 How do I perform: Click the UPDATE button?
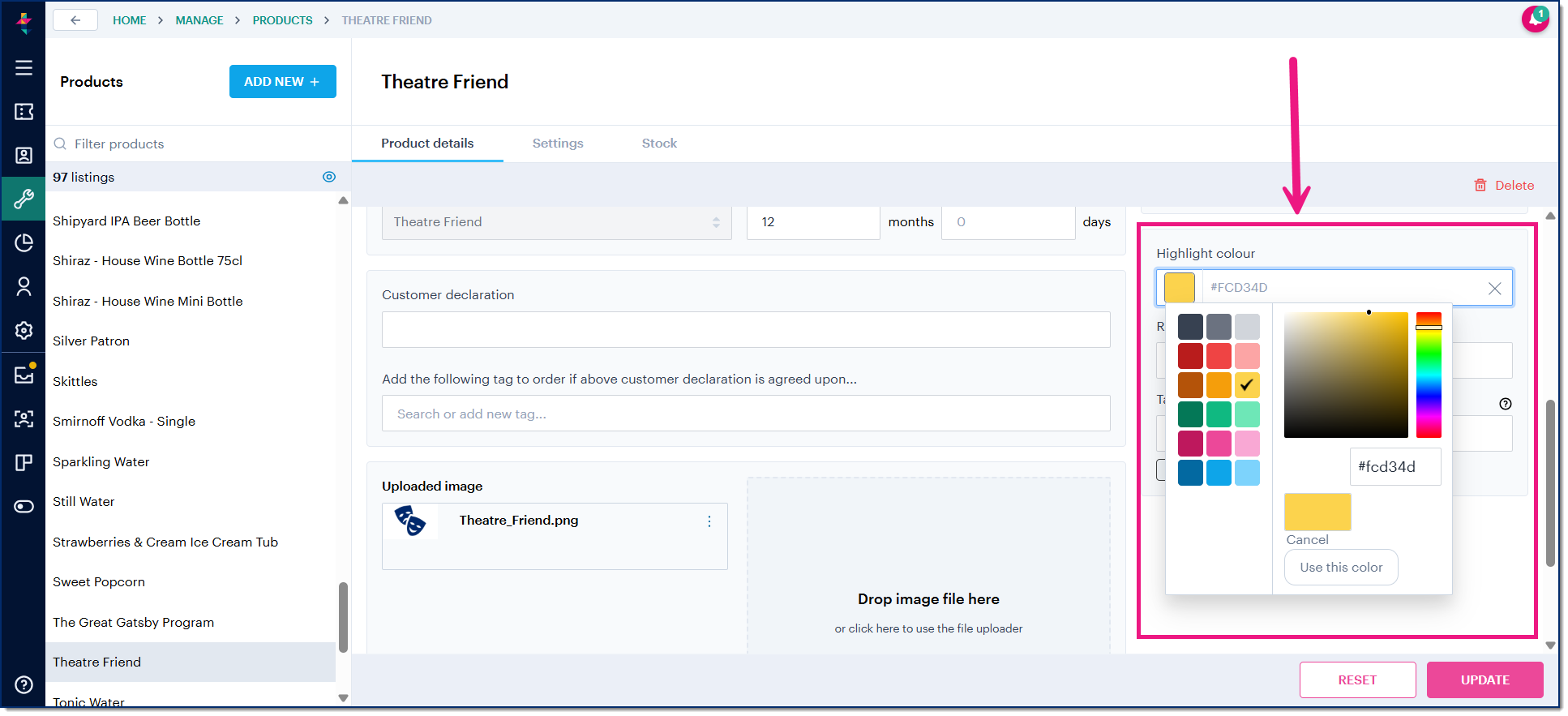pos(1484,680)
